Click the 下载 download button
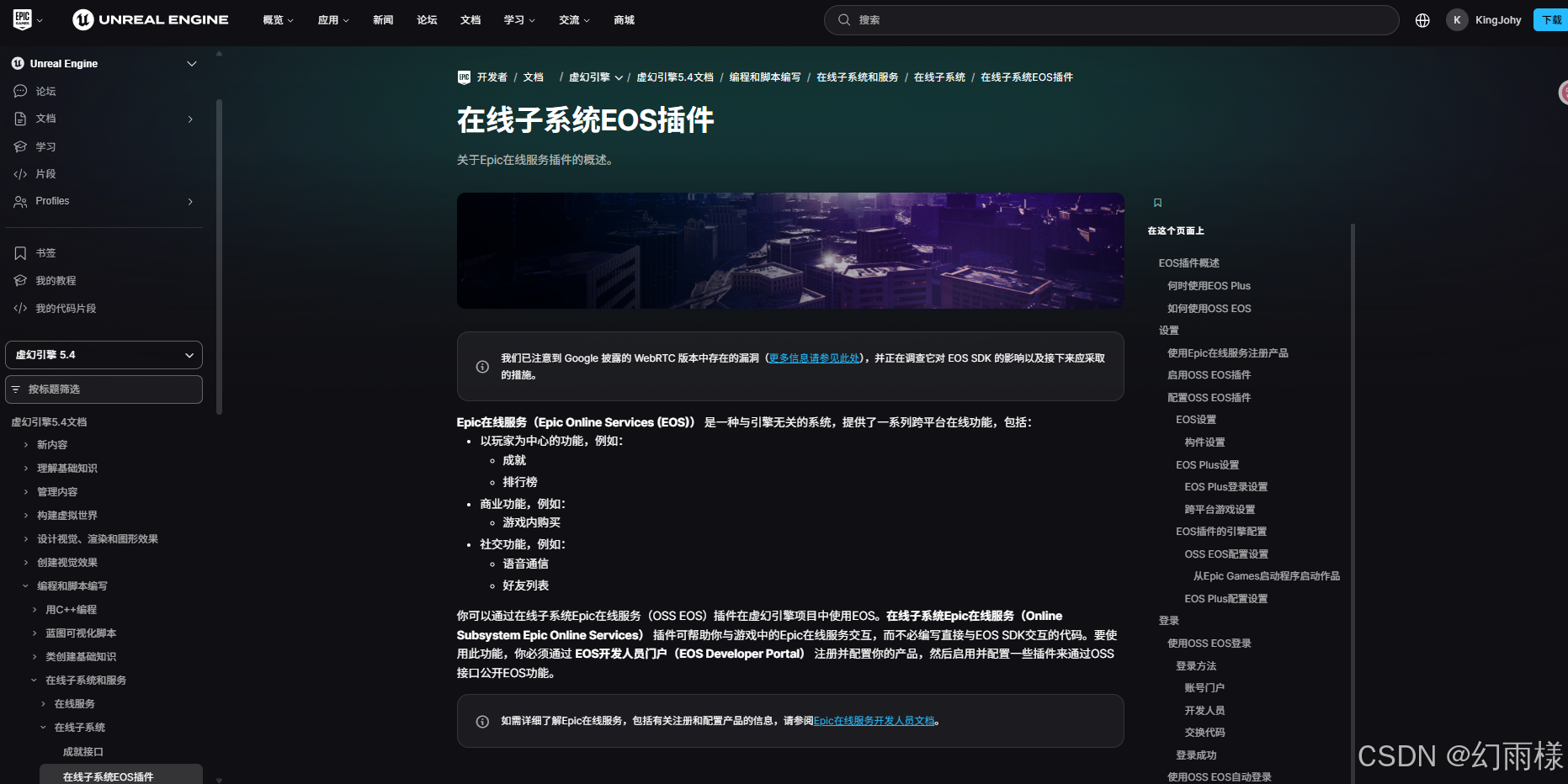This screenshot has width=1568, height=784. pyautogui.click(x=1550, y=20)
